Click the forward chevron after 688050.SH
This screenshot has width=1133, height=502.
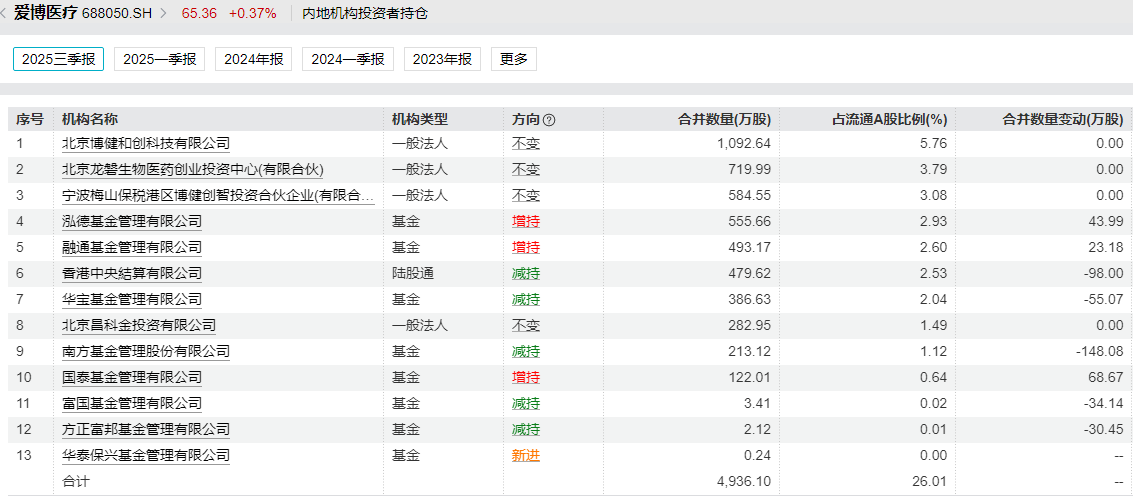pos(163,14)
